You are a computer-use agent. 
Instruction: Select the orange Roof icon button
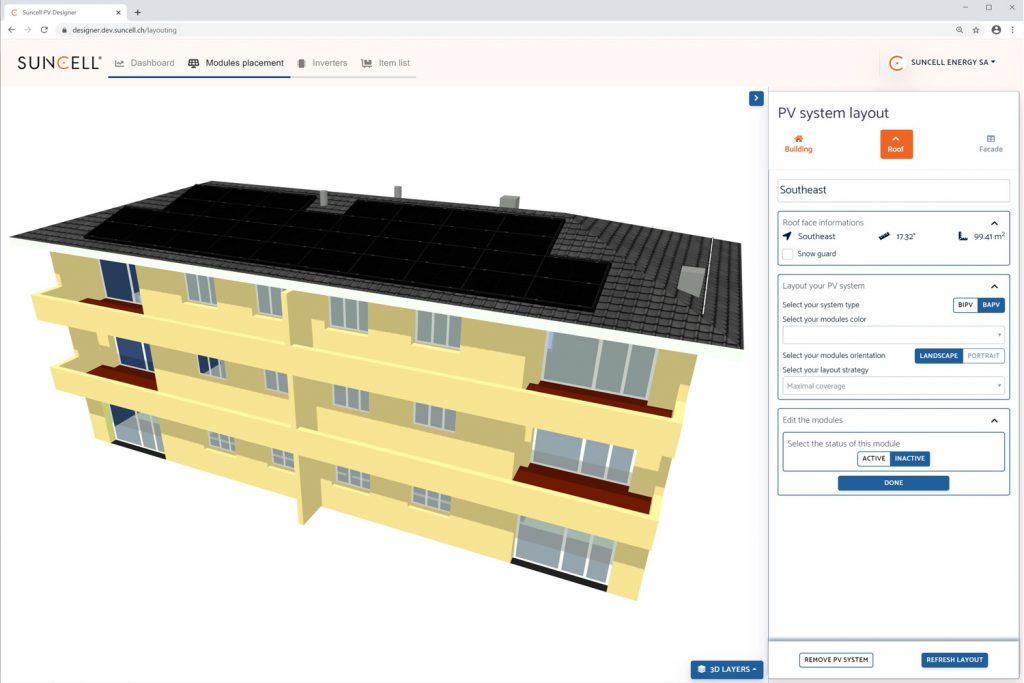click(896, 144)
